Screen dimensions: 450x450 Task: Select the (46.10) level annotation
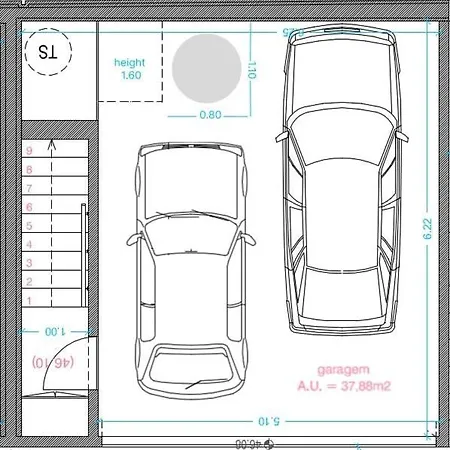click(53, 362)
